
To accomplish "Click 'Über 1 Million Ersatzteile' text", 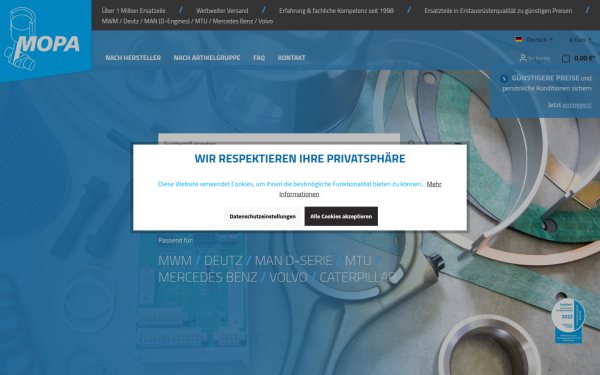I will [134, 11].
